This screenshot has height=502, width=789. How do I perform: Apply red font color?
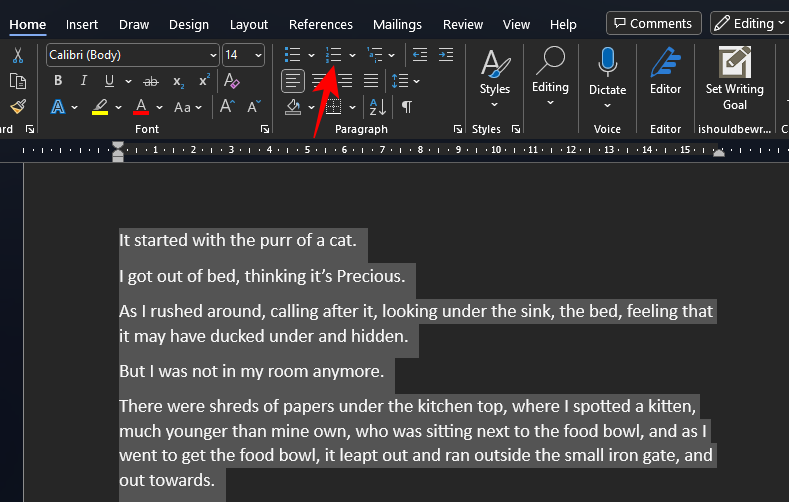pyautogui.click(x=141, y=107)
